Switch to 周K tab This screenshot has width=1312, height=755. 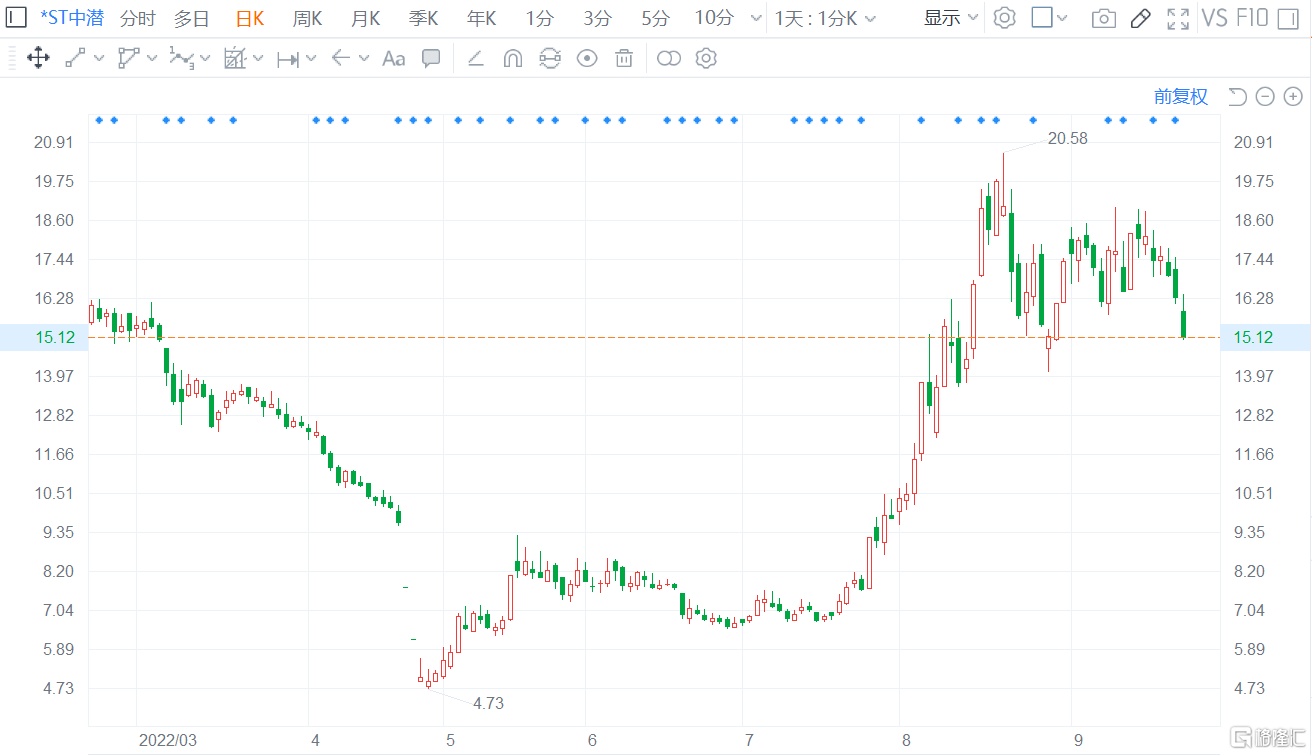[307, 18]
